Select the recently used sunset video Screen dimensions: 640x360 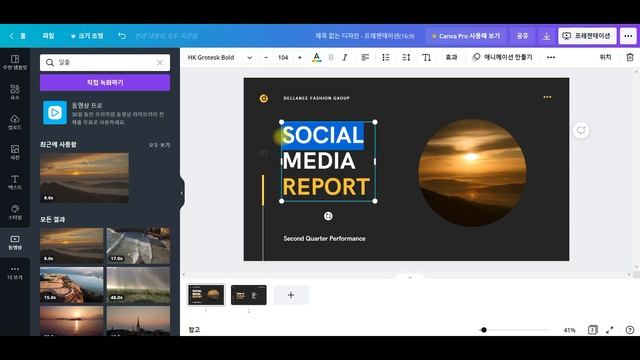point(84,178)
